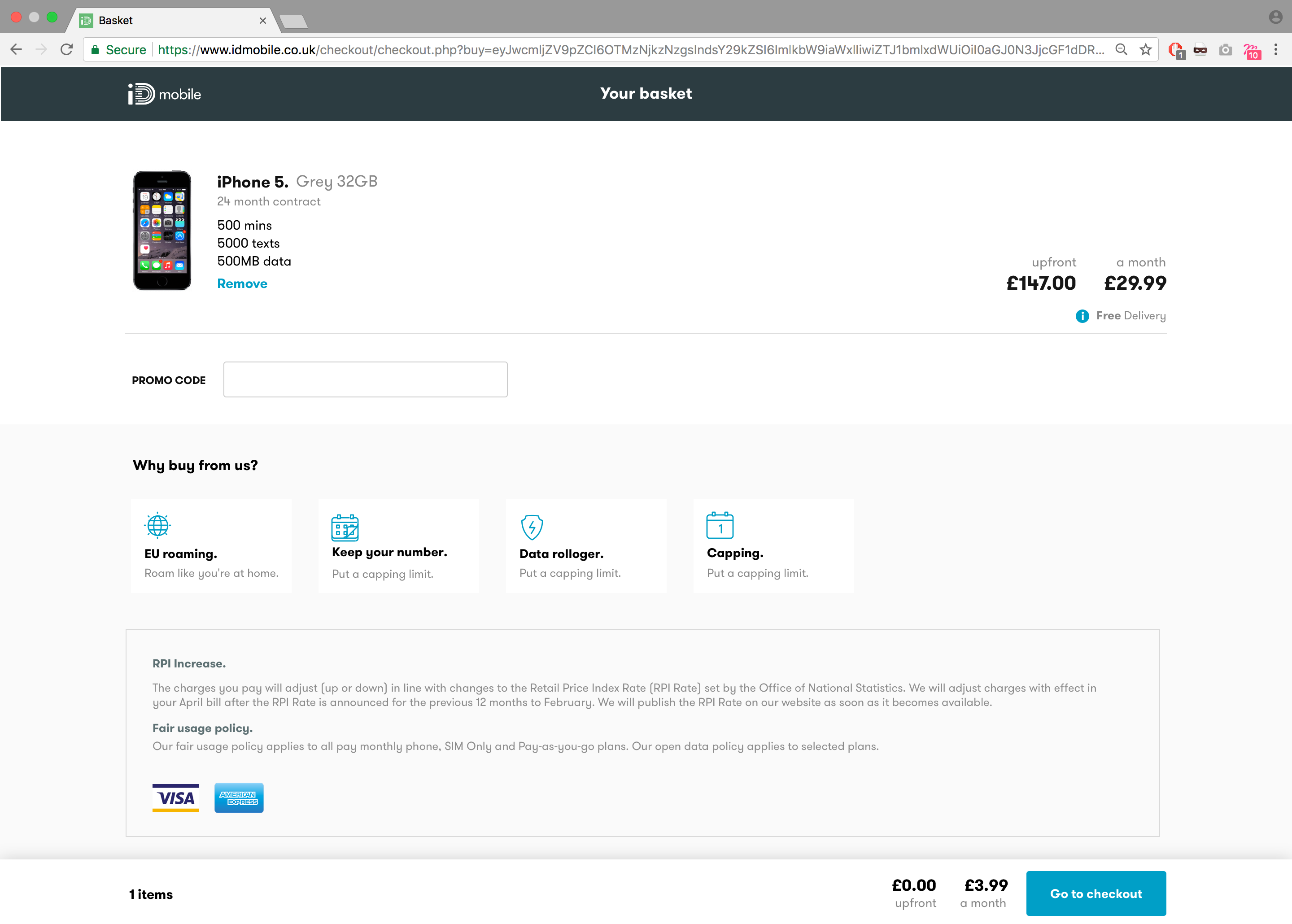Open the sunglasses extension icon
1292x924 pixels.
[1200, 50]
